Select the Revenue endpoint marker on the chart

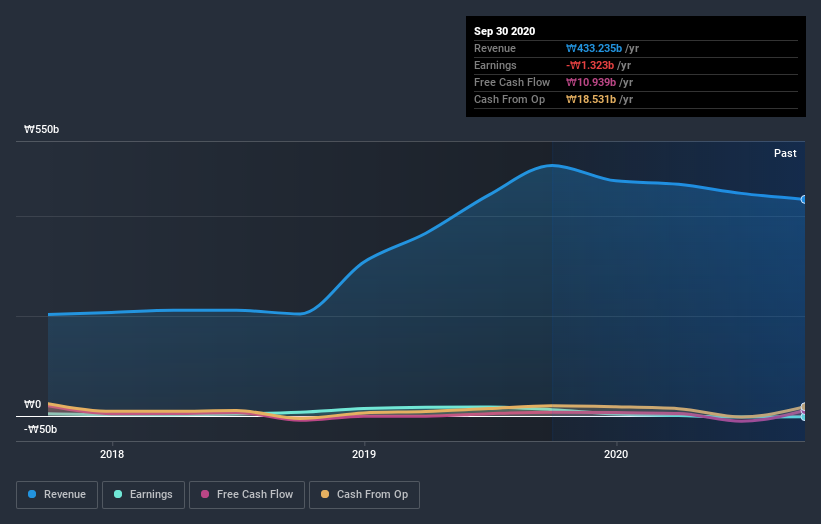click(x=804, y=199)
